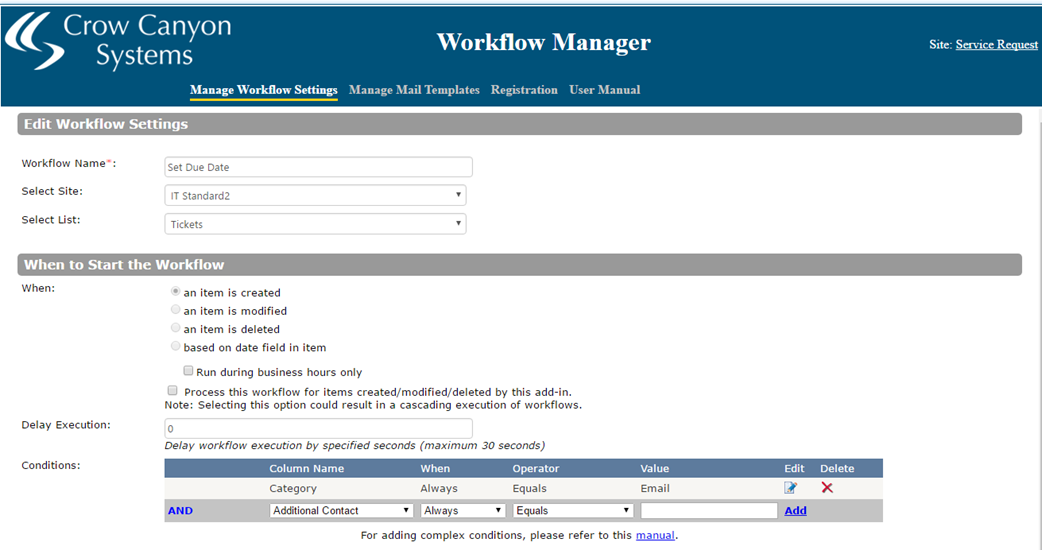Expand the Select List 'Tickets' dropdown
This screenshot has width=1042, height=550.
click(315, 224)
